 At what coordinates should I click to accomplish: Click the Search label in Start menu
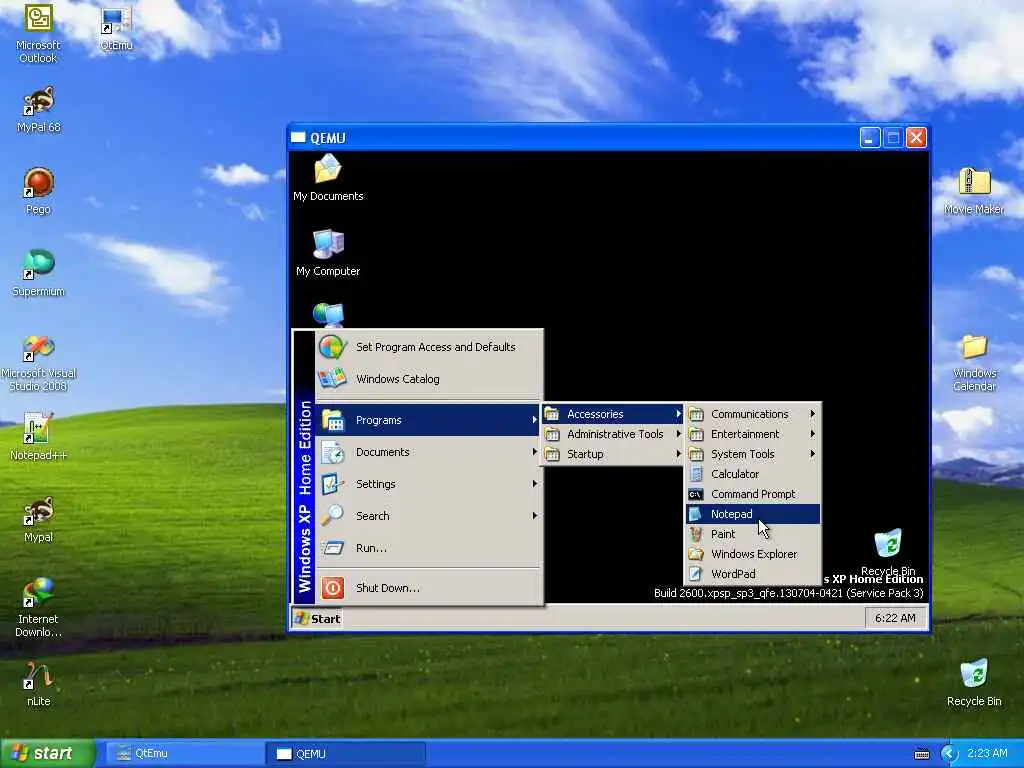tap(372, 516)
